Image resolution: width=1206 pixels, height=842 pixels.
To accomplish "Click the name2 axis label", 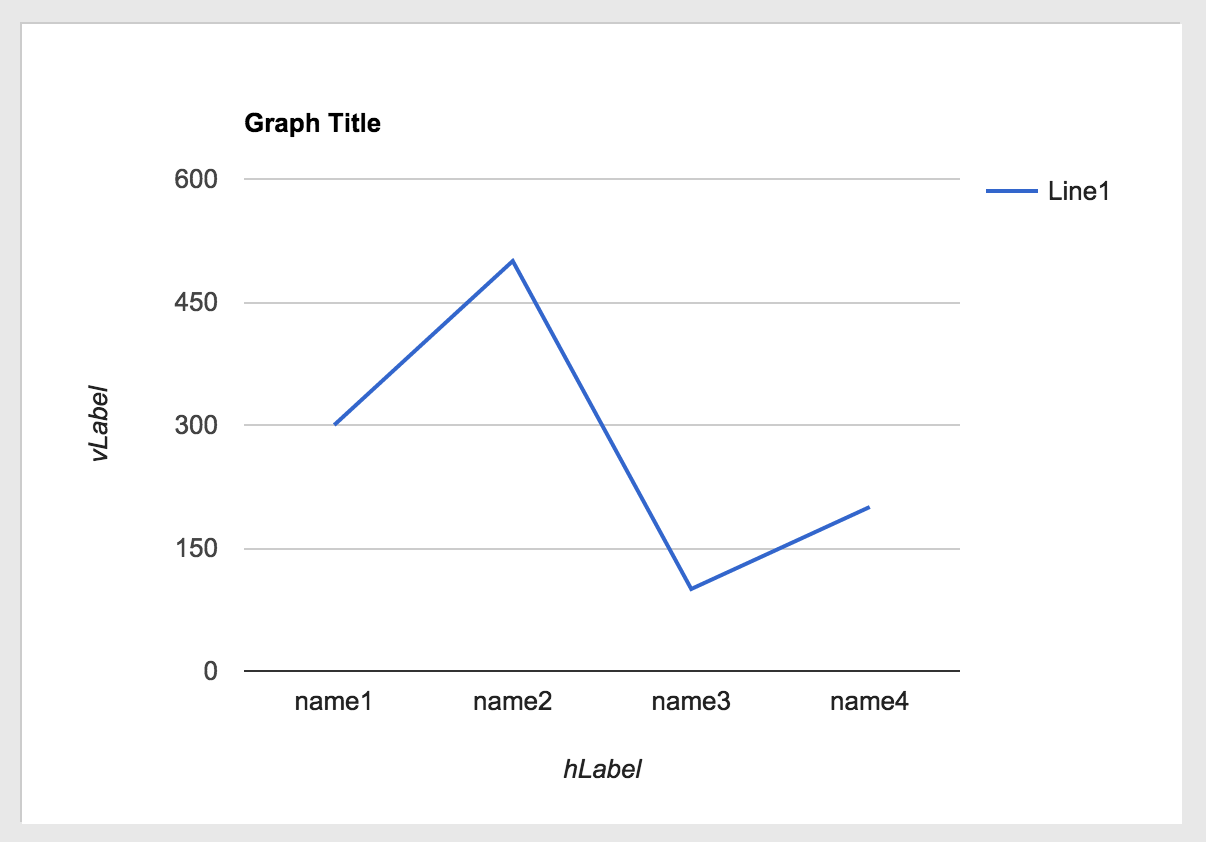I will 512,702.
